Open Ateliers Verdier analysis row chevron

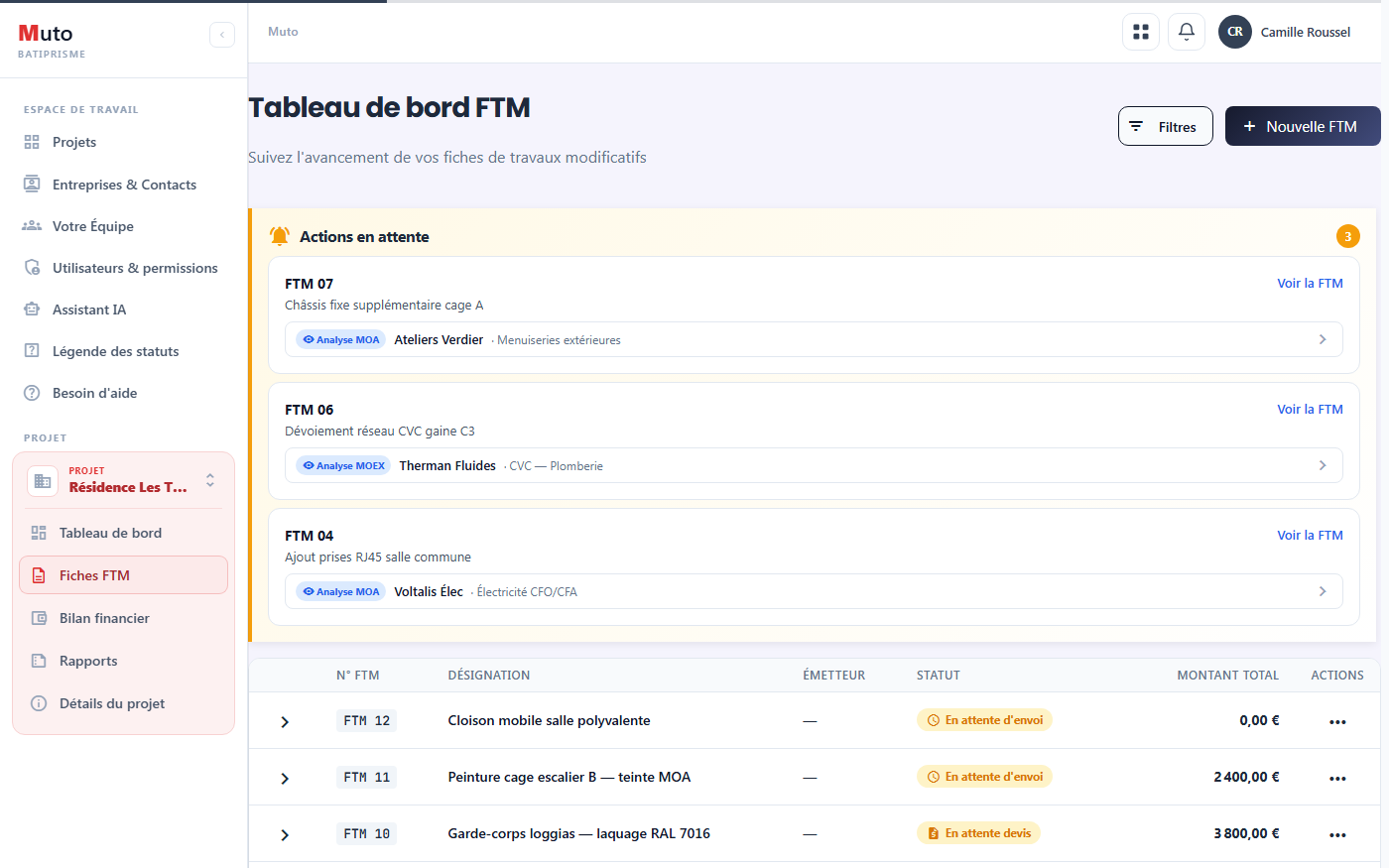[x=1323, y=339]
